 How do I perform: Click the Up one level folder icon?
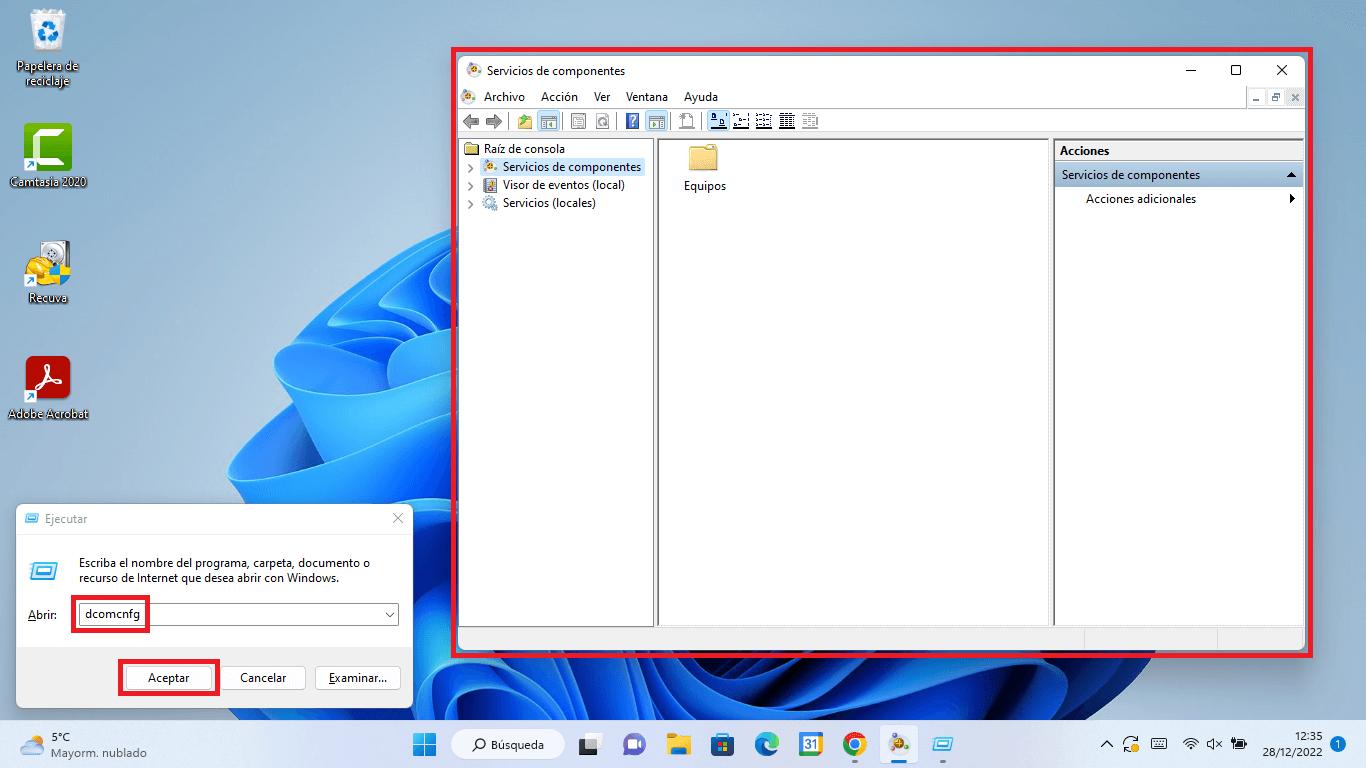(x=525, y=121)
